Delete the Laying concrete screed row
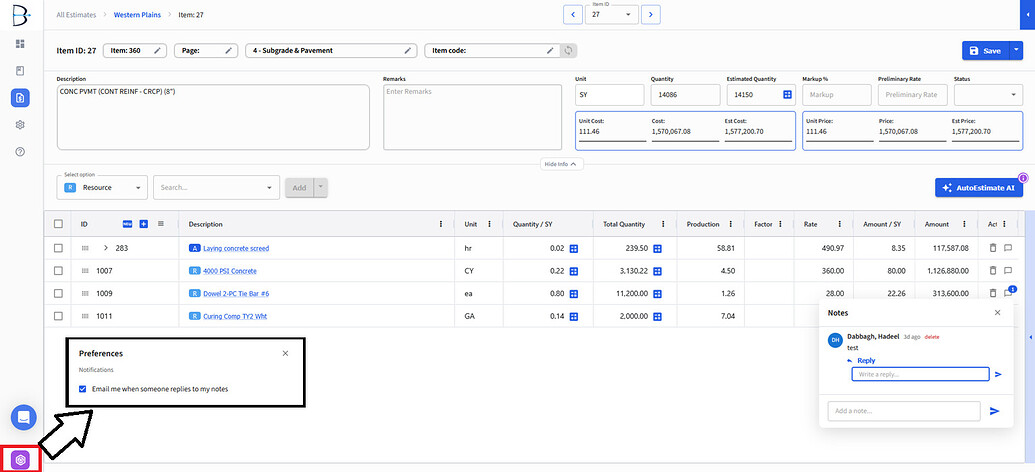The height and width of the screenshot is (472, 1035). (992, 248)
